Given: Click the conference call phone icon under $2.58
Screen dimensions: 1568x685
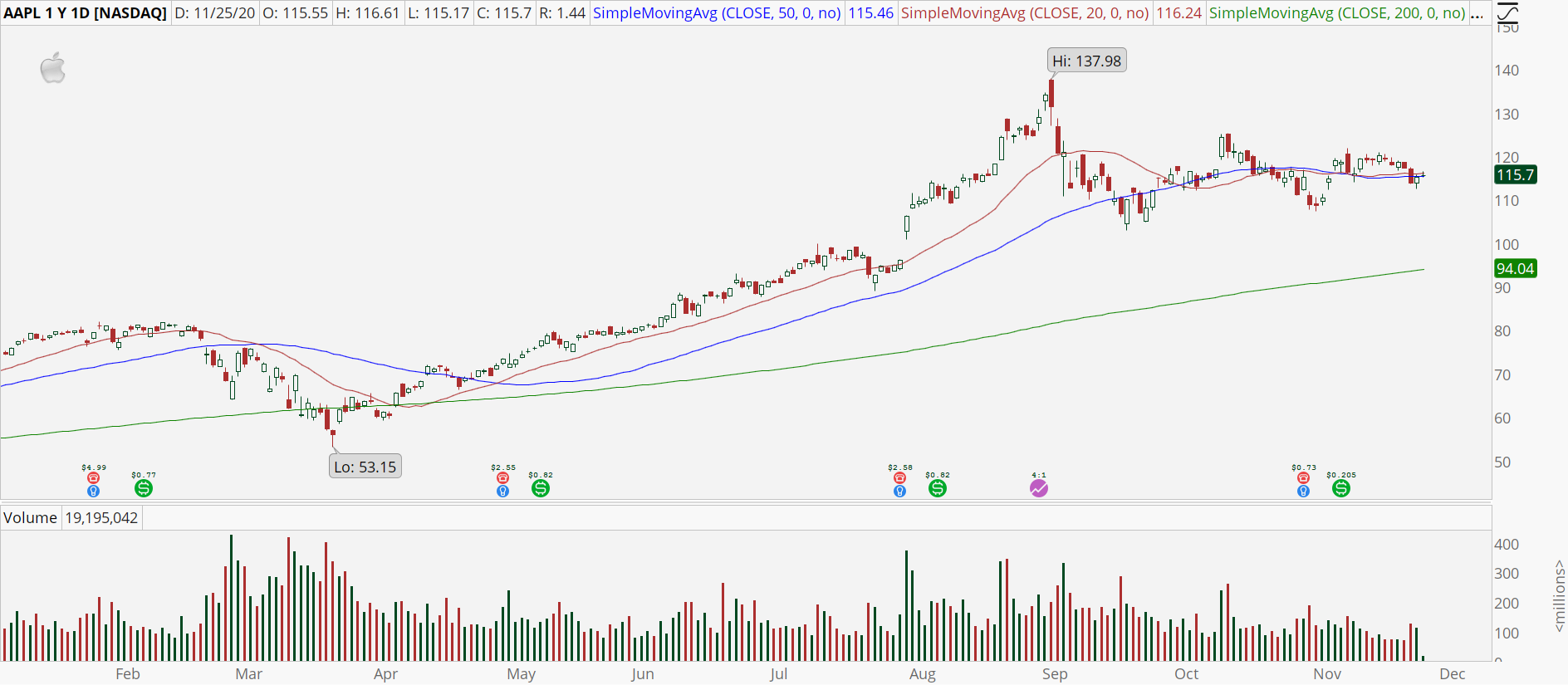Looking at the screenshot, I should tap(899, 478).
